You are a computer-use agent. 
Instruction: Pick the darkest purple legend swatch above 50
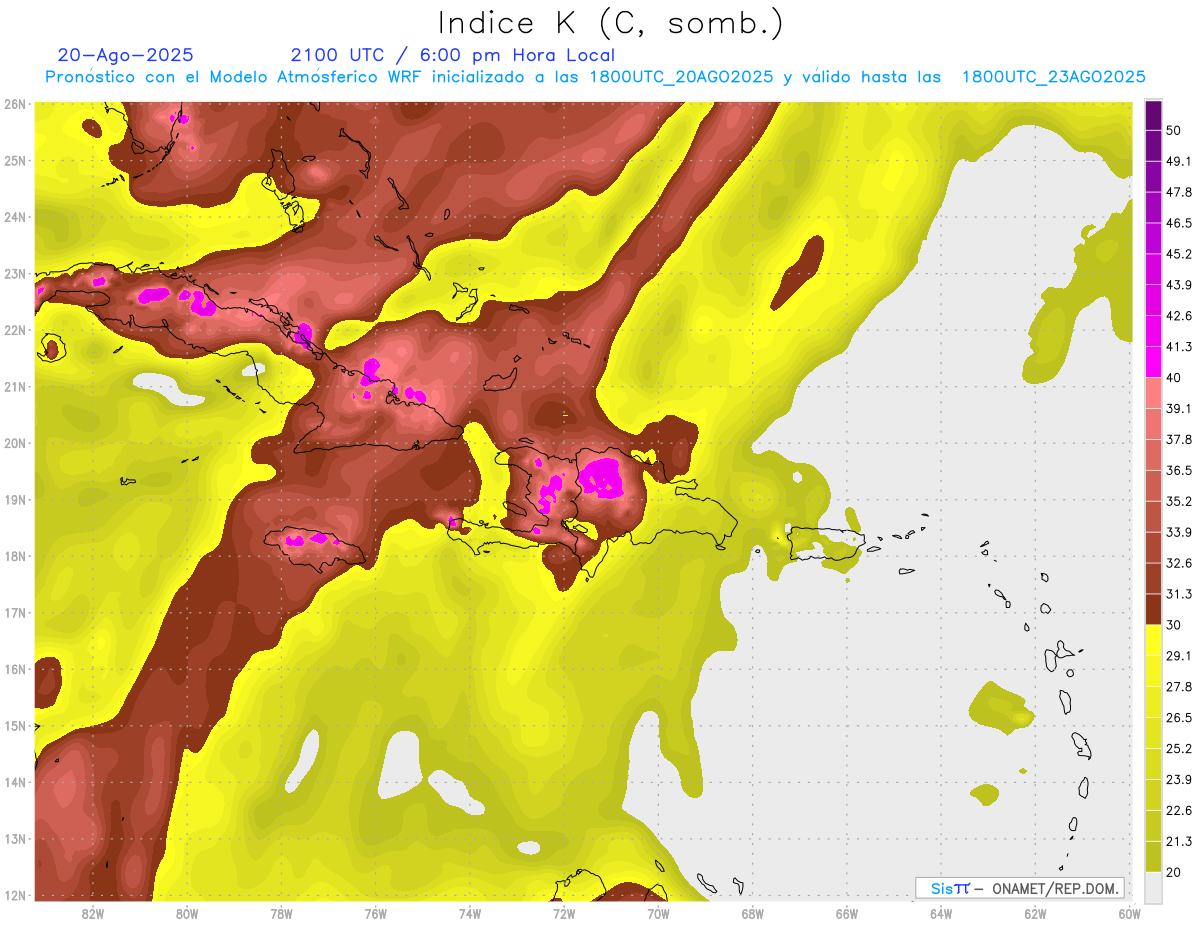tap(1153, 115)
